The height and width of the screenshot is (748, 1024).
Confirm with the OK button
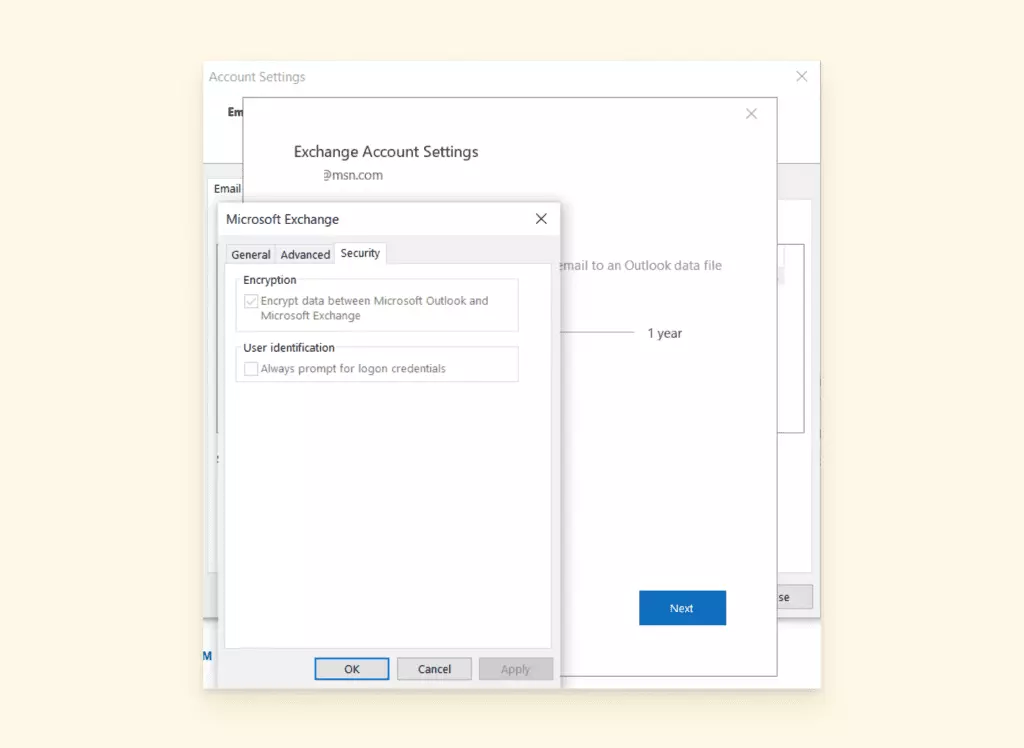351,669
